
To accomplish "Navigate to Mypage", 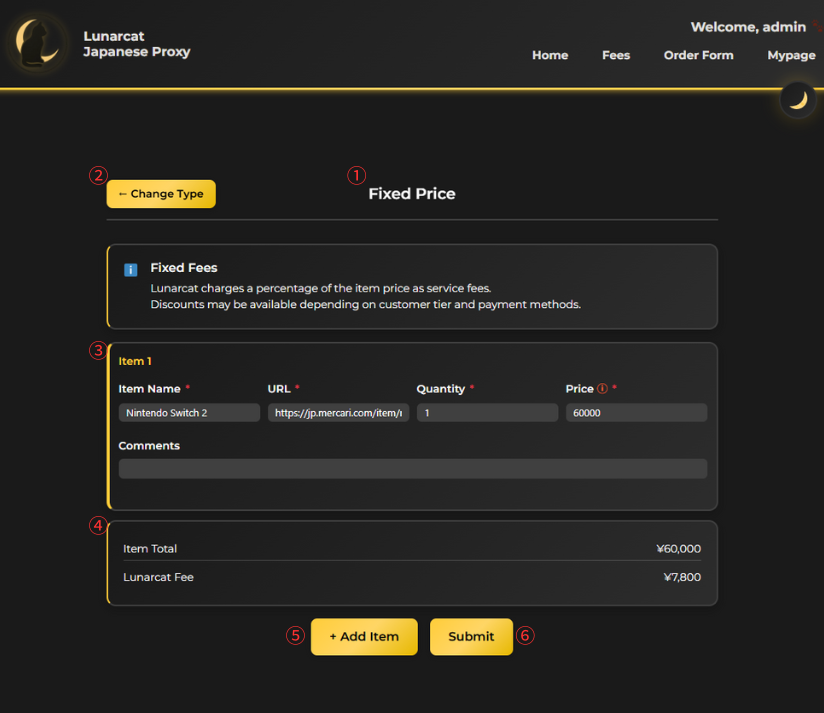I will click(x=791, y=55).
